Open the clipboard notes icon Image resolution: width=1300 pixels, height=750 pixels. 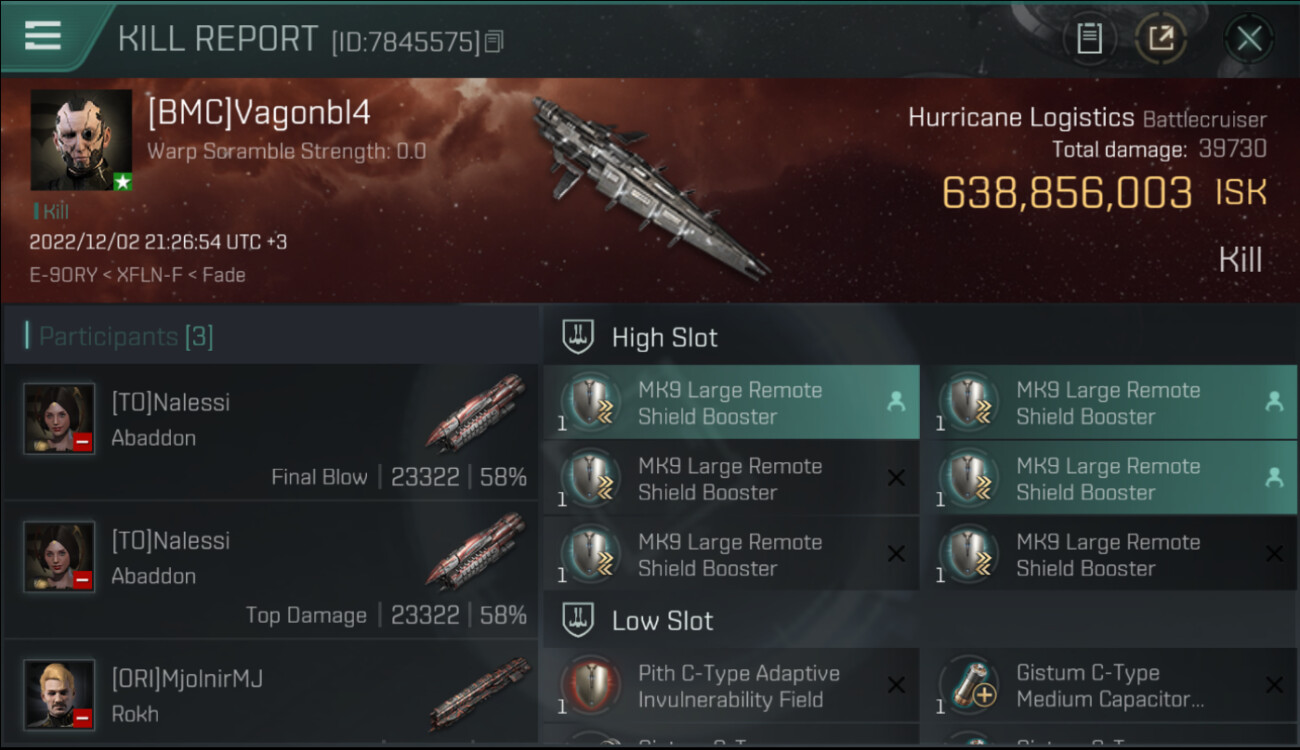click(1089, 39)
